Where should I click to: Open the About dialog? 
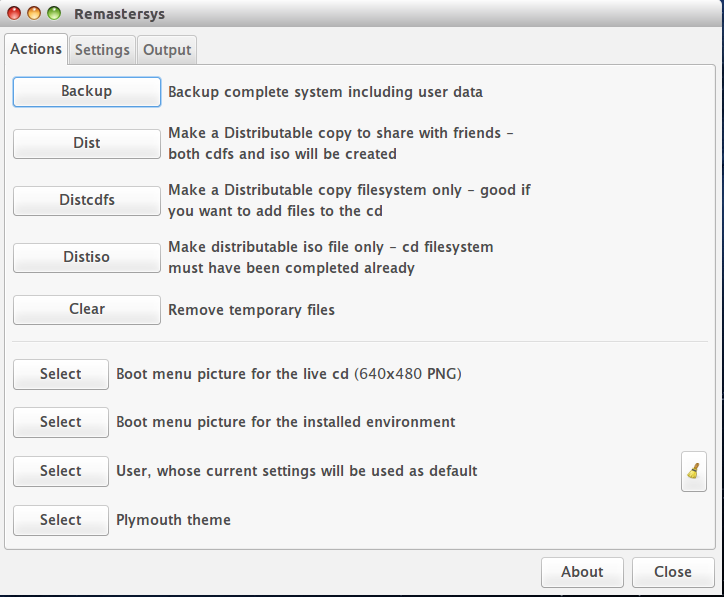[x=582, y=572]
